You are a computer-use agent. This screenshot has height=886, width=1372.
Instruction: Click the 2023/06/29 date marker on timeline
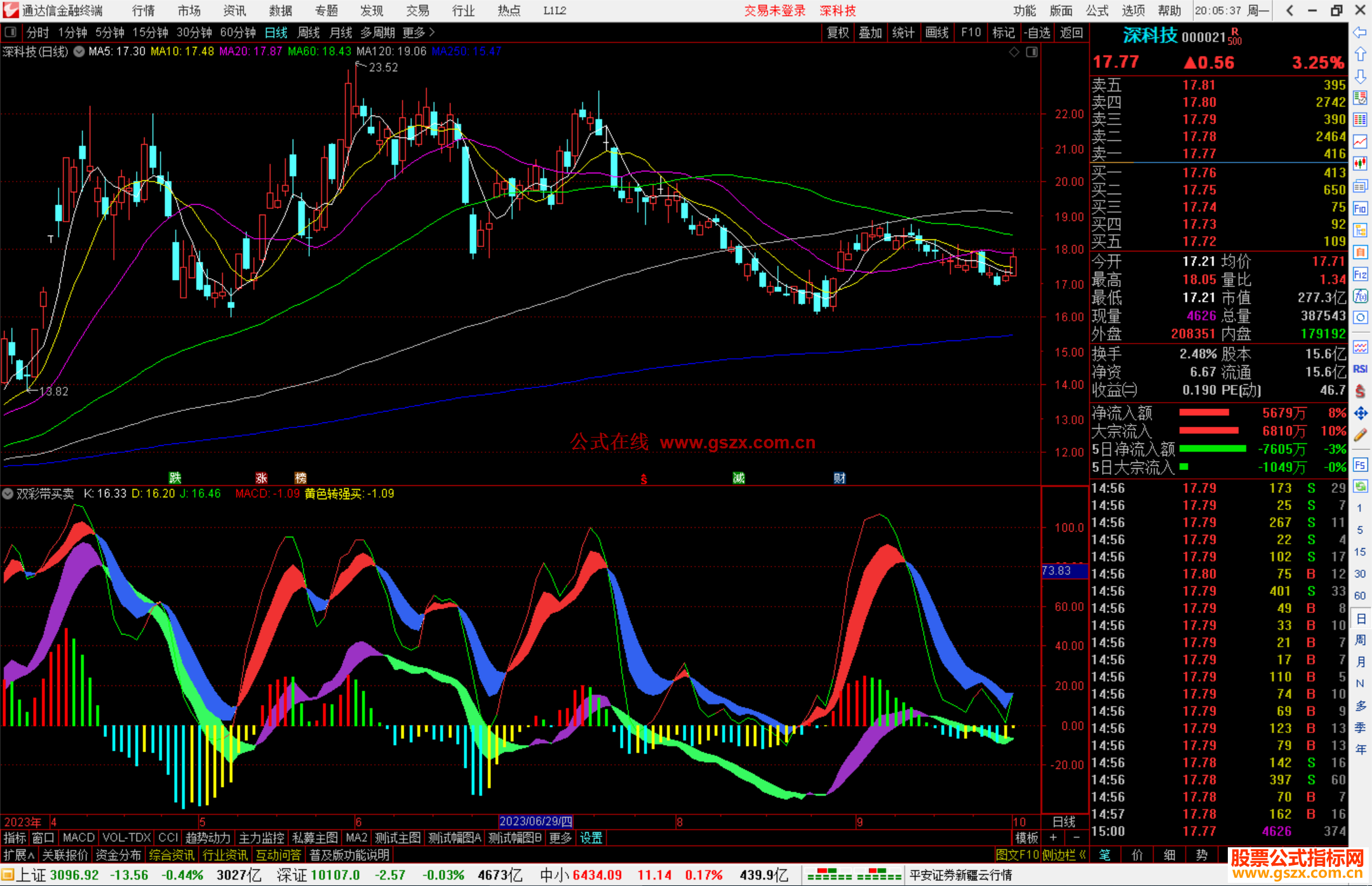(535, 821)
